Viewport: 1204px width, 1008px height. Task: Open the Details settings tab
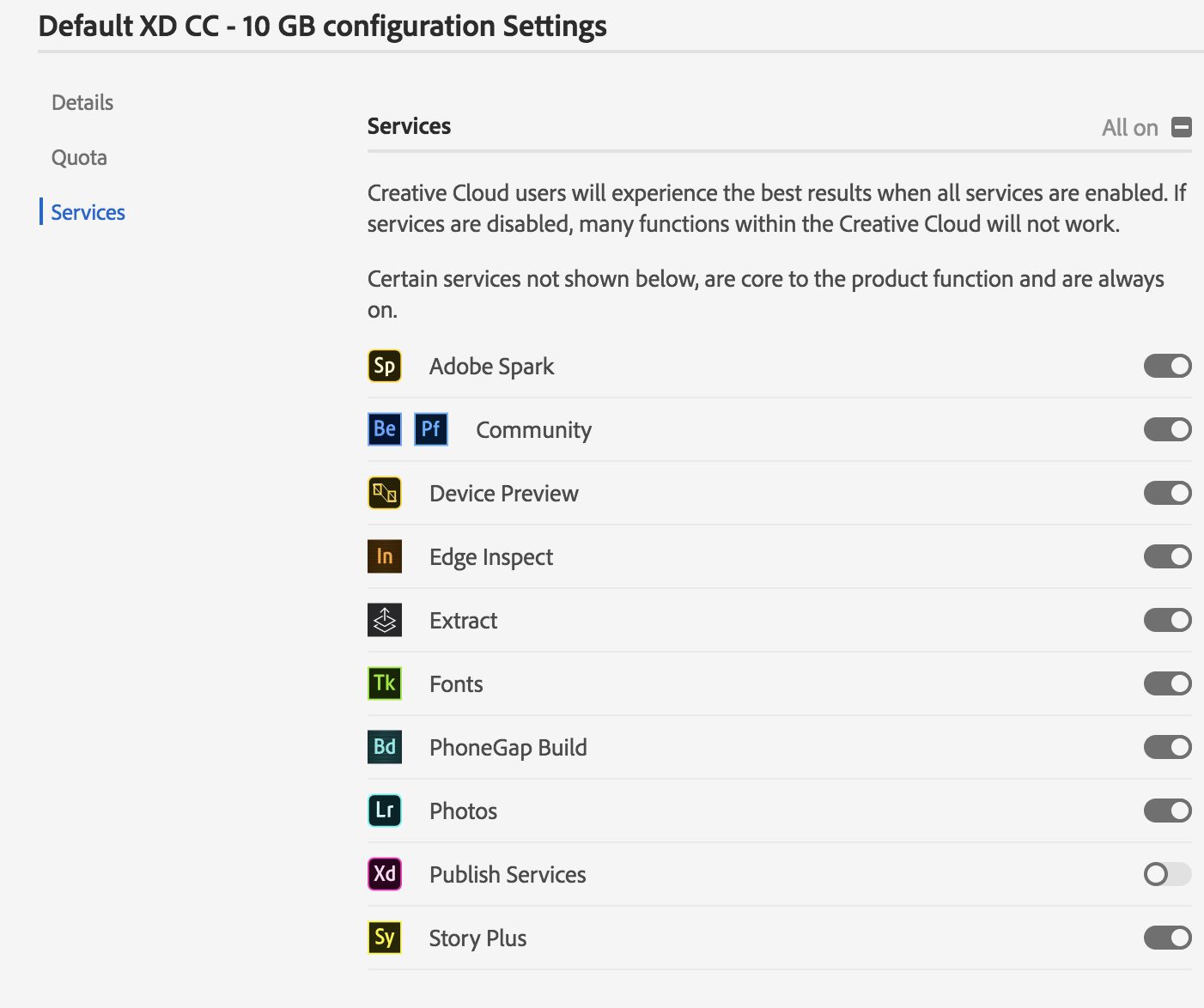[x=82, y=103]
